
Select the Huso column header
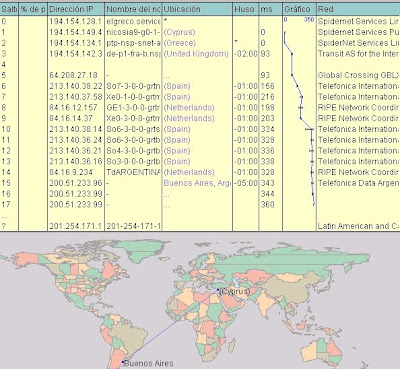[245, 9]
